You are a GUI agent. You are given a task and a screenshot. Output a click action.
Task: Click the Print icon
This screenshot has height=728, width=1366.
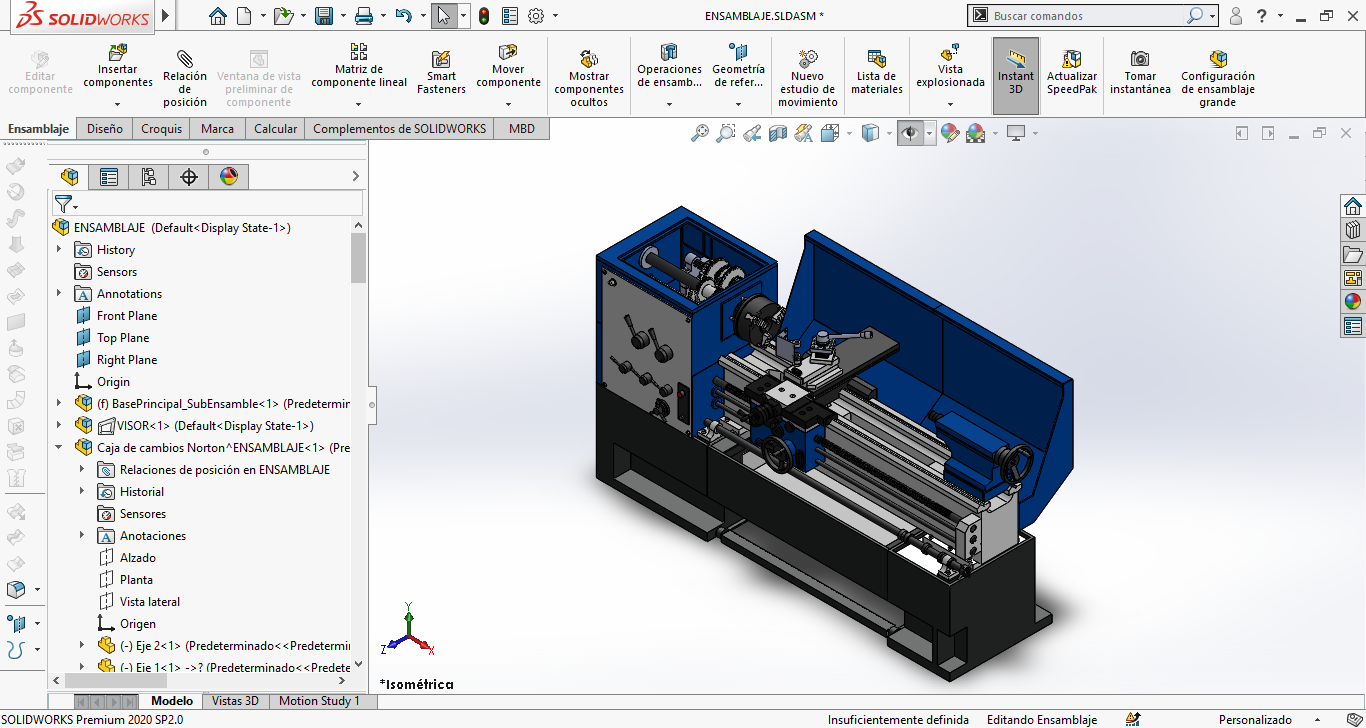364,16
